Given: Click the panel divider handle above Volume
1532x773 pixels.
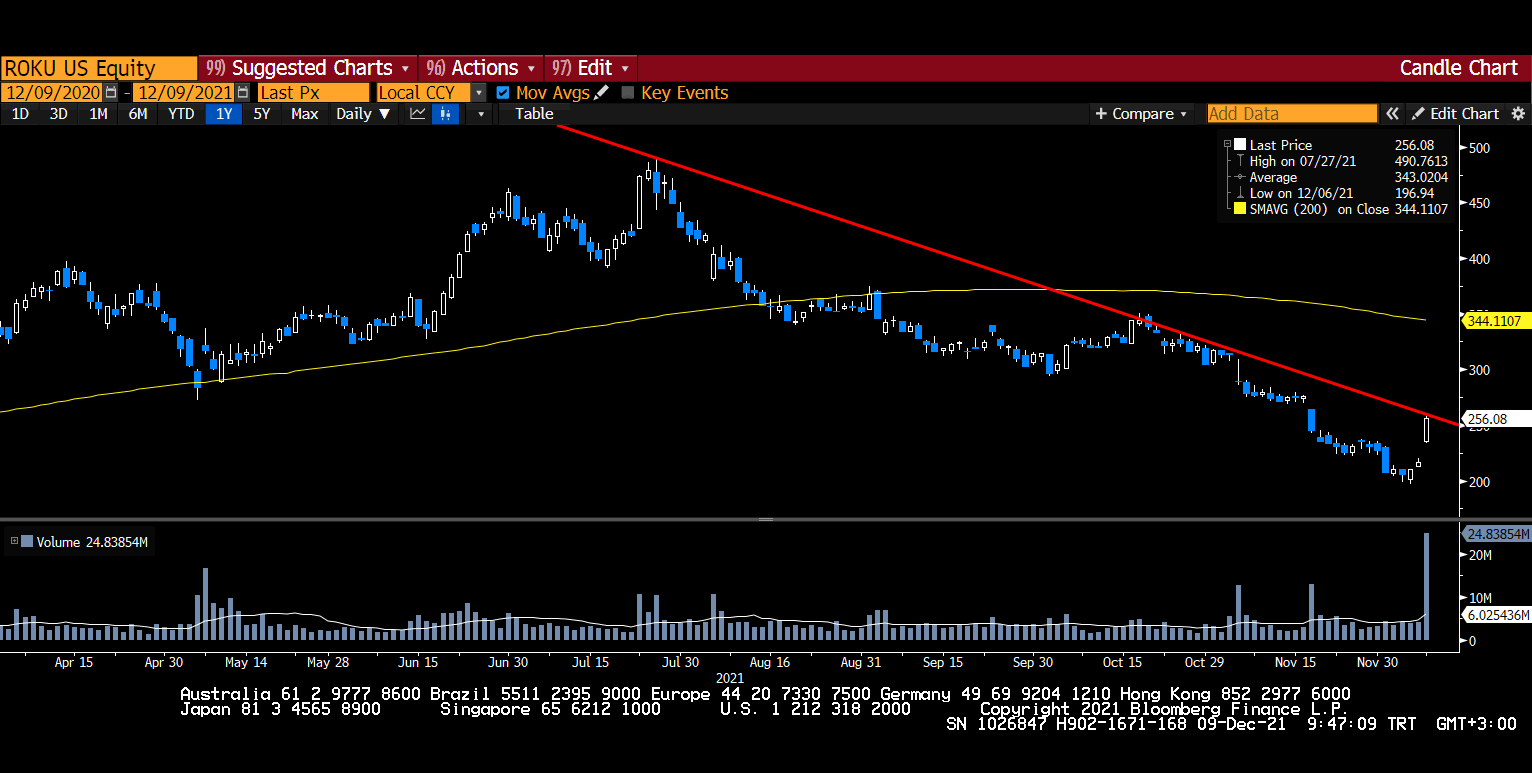Looking at the screenshot, I should coord(766,519).
